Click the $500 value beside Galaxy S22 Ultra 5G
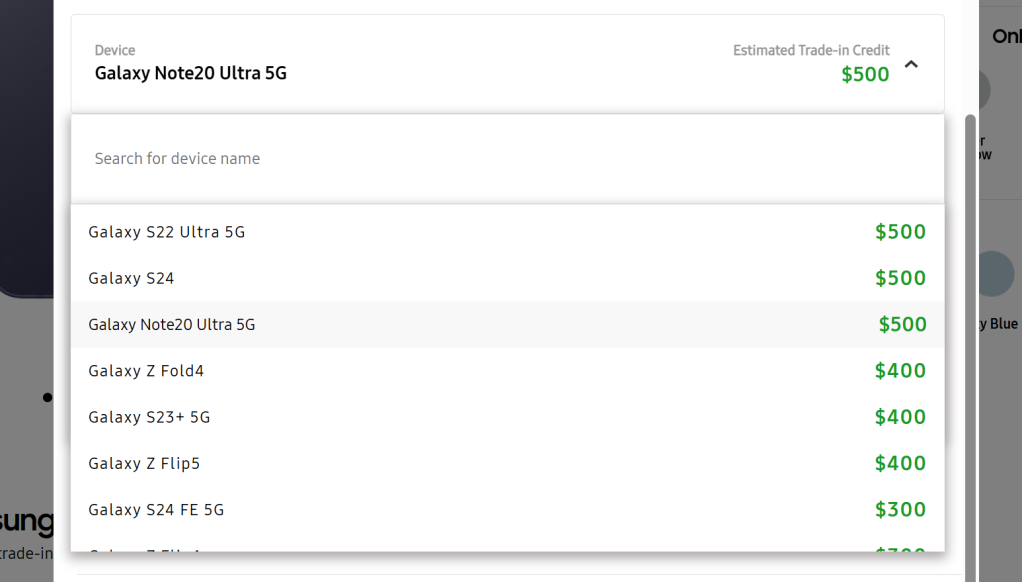1022x582 pixels. tap(900, 232)
